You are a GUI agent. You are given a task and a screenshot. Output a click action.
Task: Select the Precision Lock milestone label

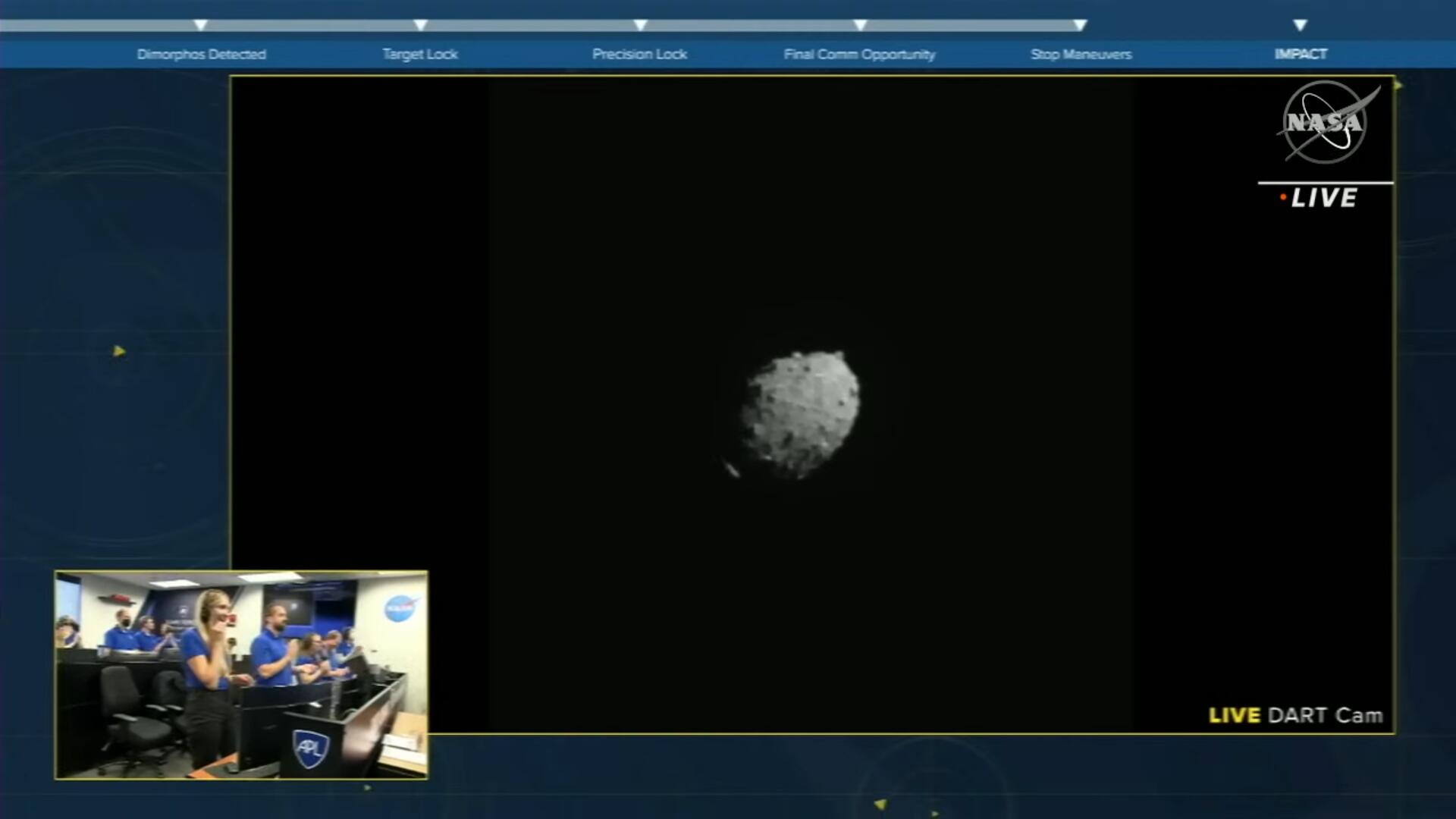pyautogui.click(x=639, y=55)
